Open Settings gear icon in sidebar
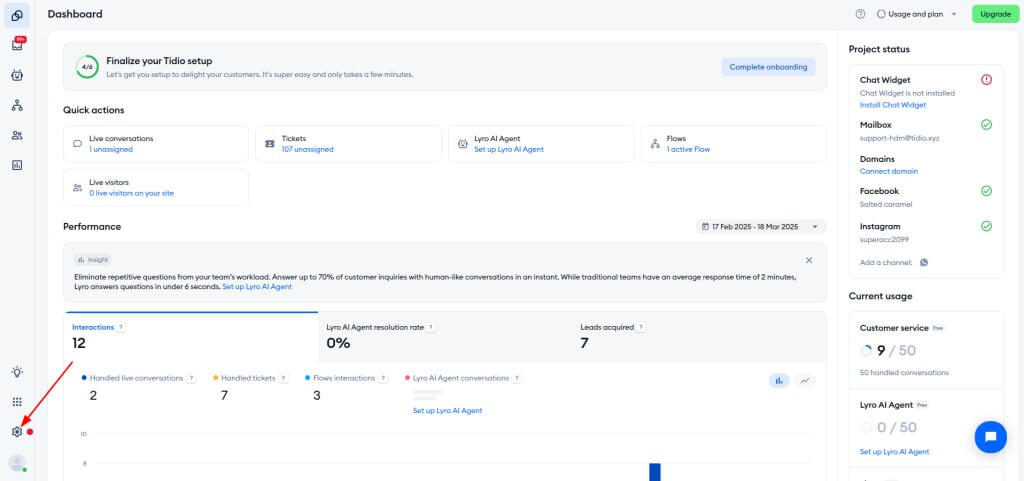Viewport: 1024px width, 481px height. 17,431
